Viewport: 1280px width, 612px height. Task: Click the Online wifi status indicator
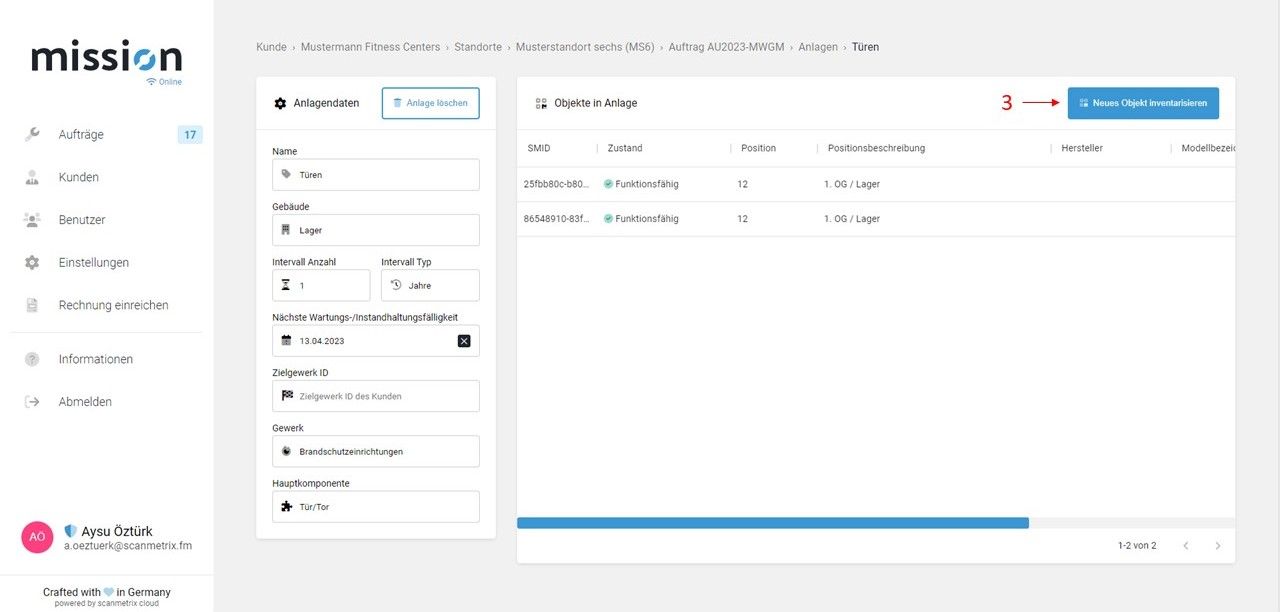pos(164,82)
